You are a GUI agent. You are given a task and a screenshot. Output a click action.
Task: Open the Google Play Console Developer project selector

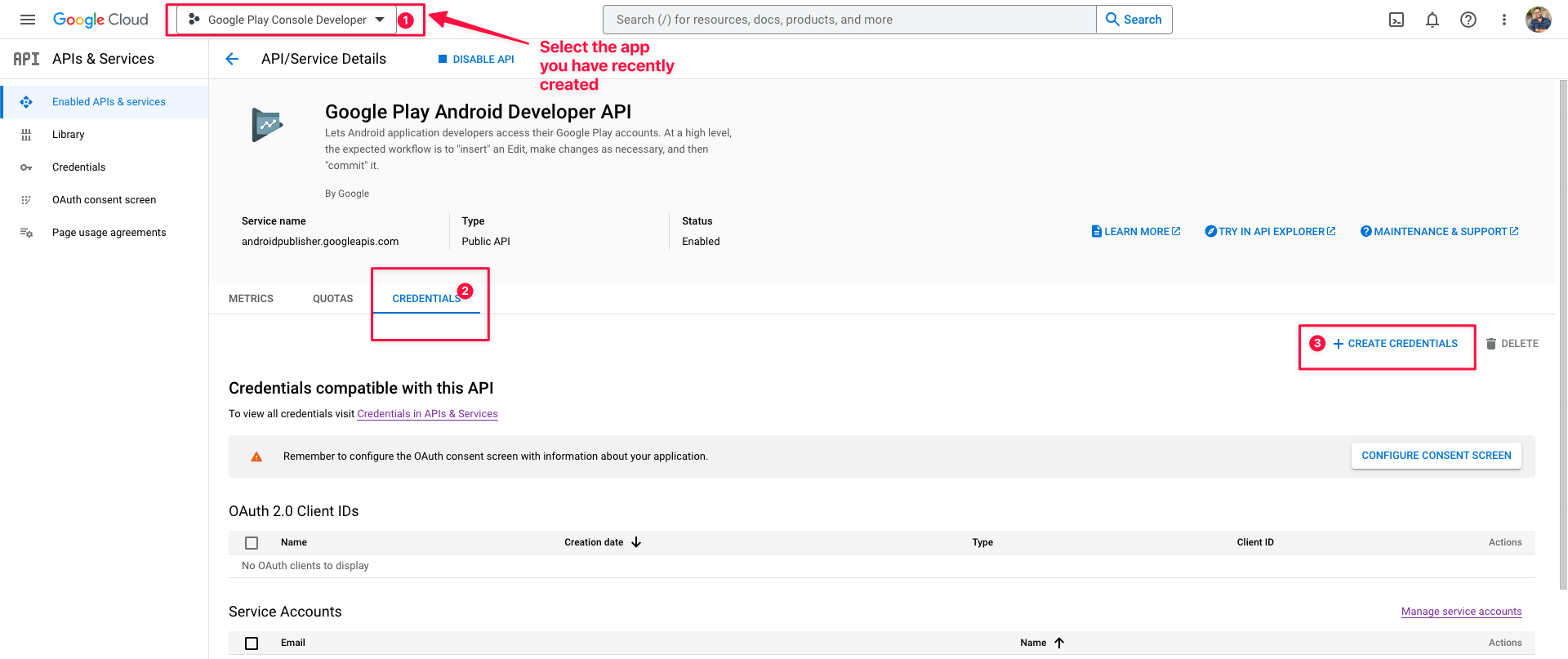point(287,20)
